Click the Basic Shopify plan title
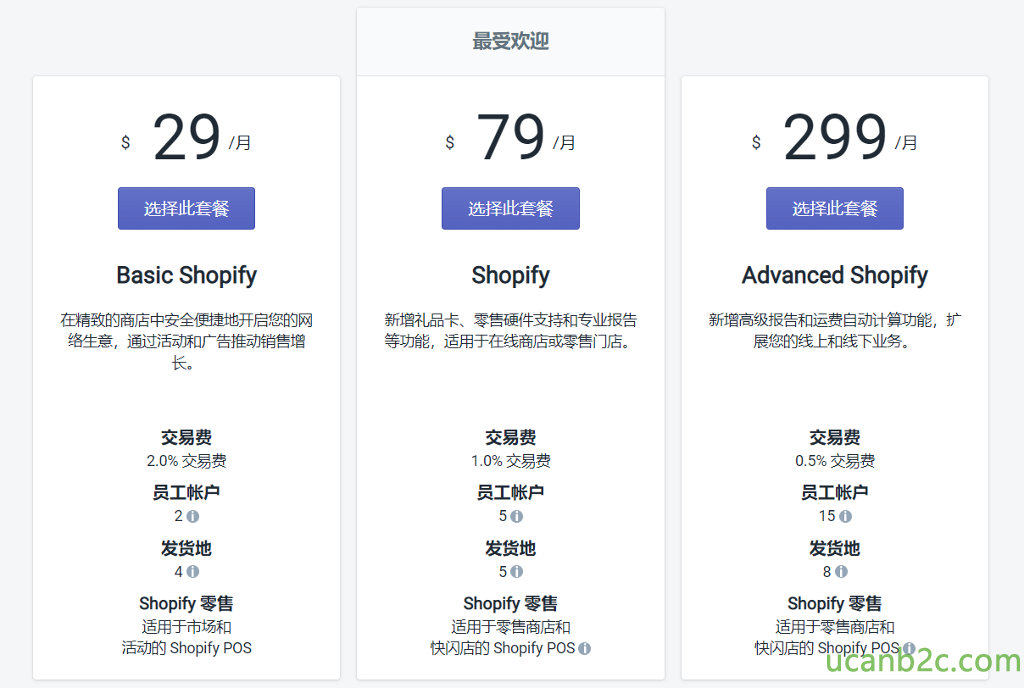Screen dimensions: 1024x688 (186, 275)
